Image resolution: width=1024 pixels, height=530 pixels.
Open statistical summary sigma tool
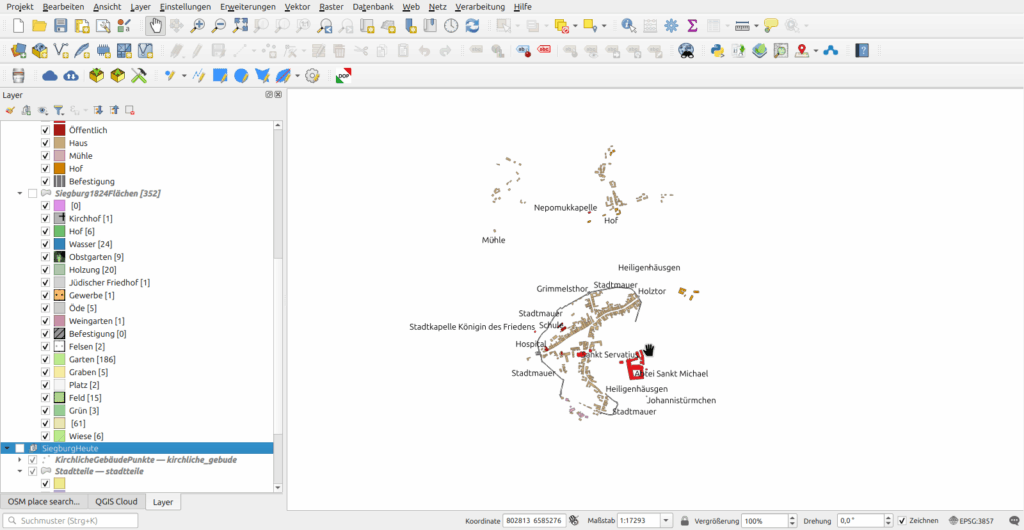(692, 26)
